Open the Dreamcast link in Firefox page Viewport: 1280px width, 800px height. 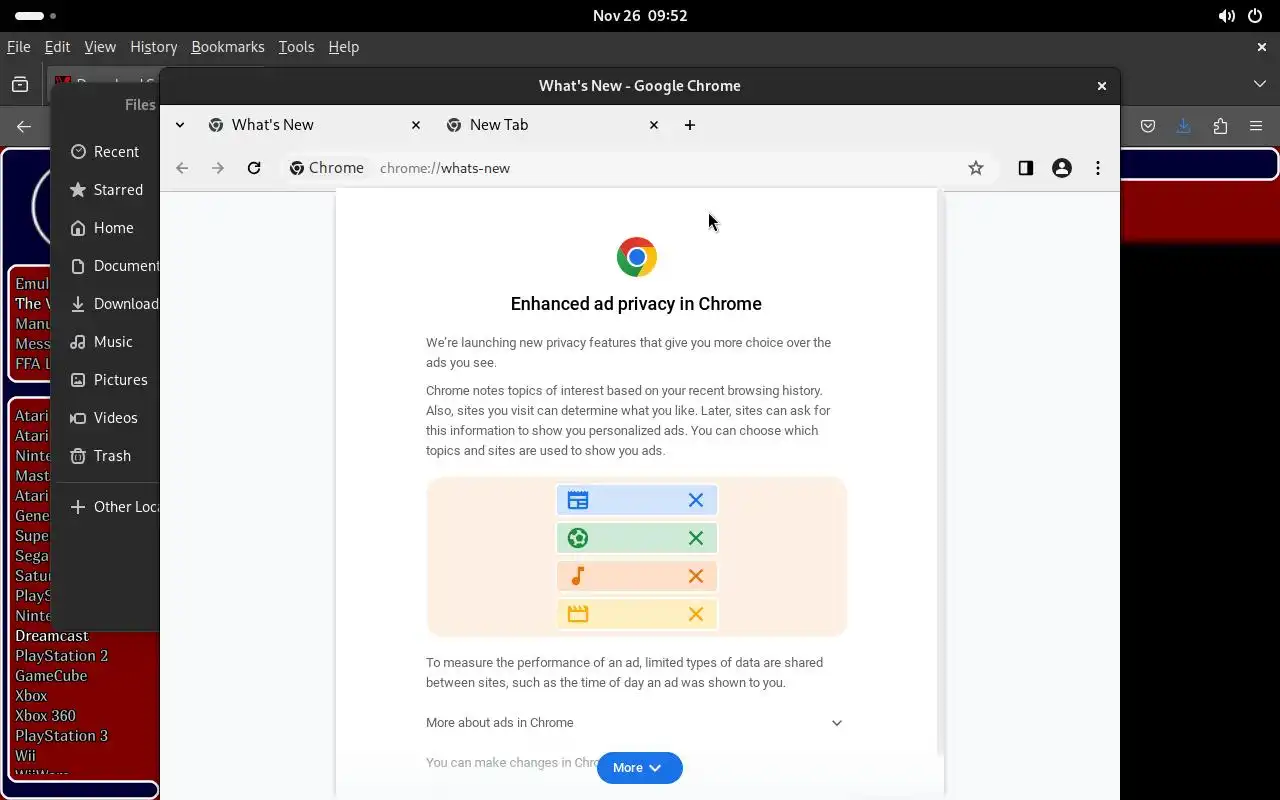pyautogui.click(x=52, y=636)
